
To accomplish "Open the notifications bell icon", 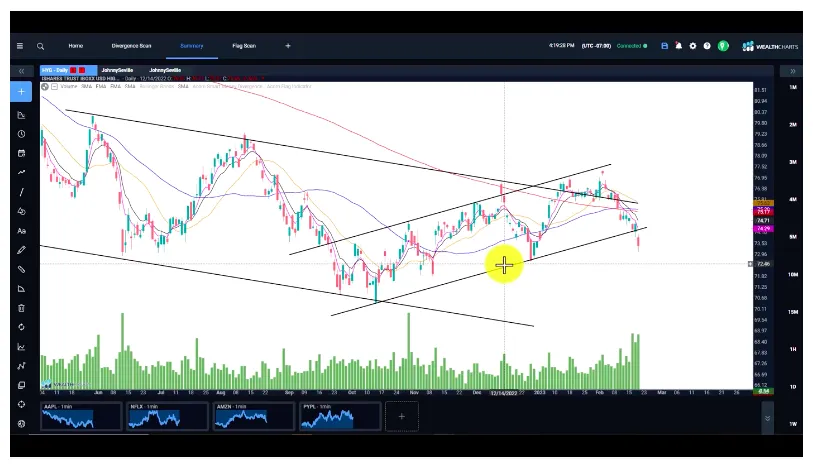I will [679, 46].
